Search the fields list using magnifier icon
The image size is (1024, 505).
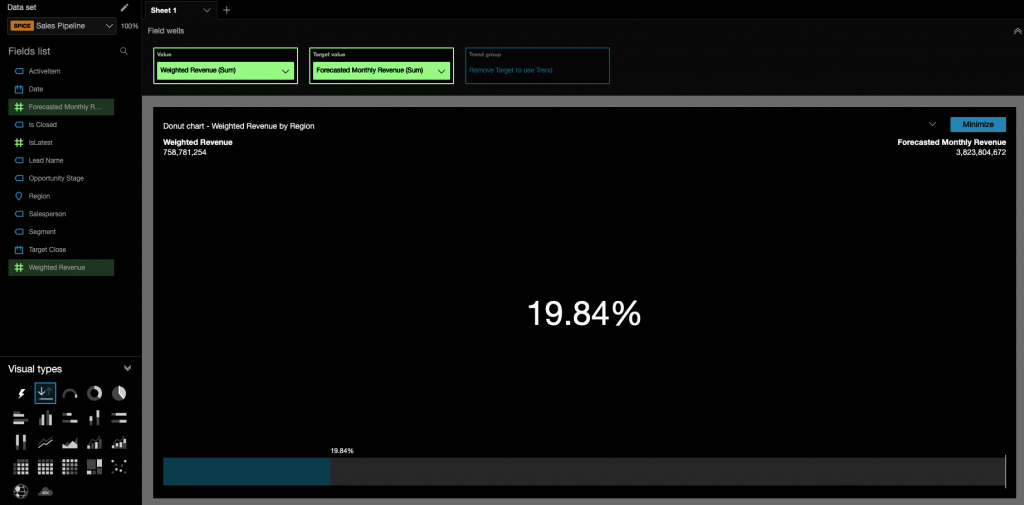point(124,51)
